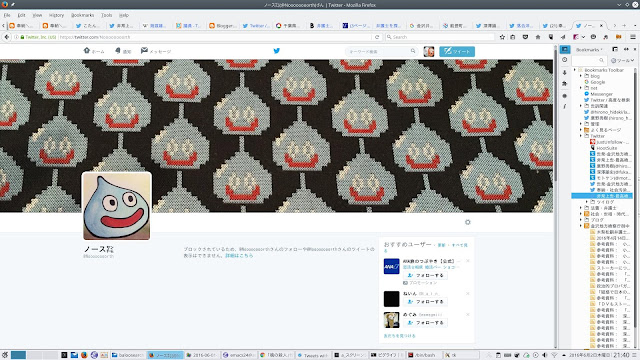This screenshot has width=640, height=360.
Task: Select the bookmarks panel icon in sidebar strip
Action: click(564, 49)
